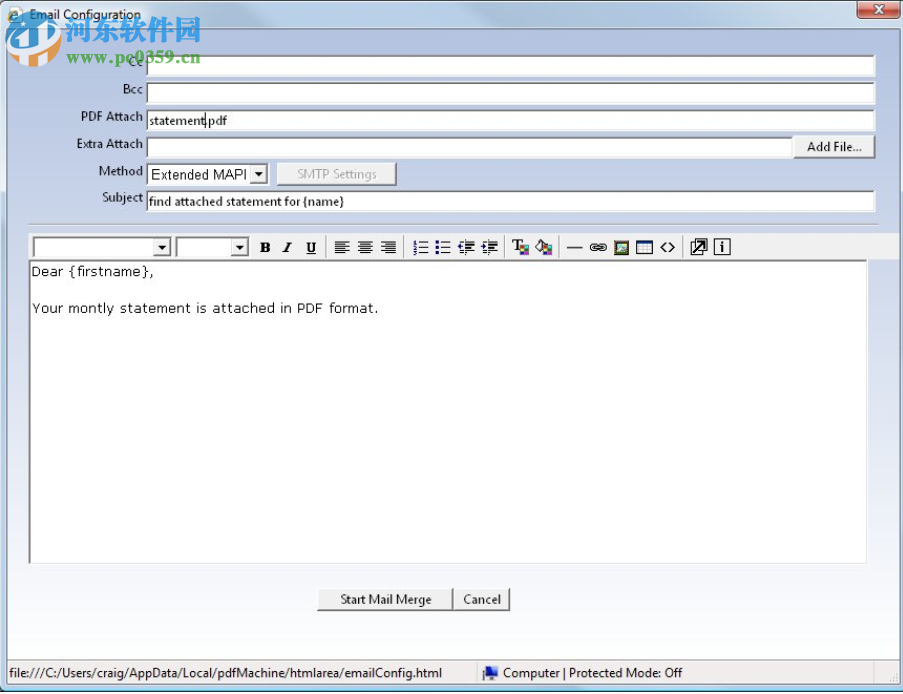Insert an image into the email body
This screenshot has height=694, width=903.
[621, 246]
